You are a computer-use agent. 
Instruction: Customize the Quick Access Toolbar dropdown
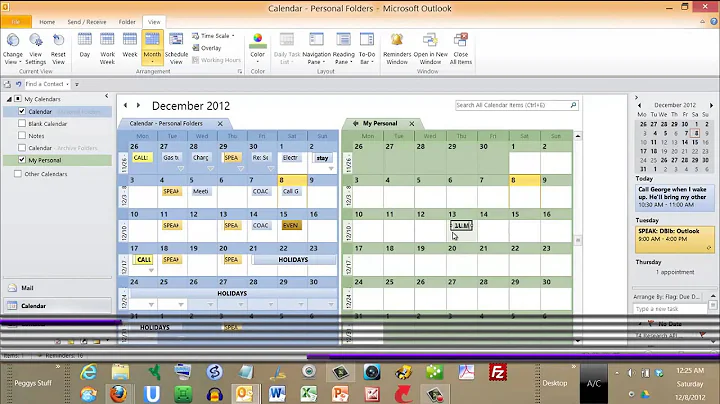point(77,84)
